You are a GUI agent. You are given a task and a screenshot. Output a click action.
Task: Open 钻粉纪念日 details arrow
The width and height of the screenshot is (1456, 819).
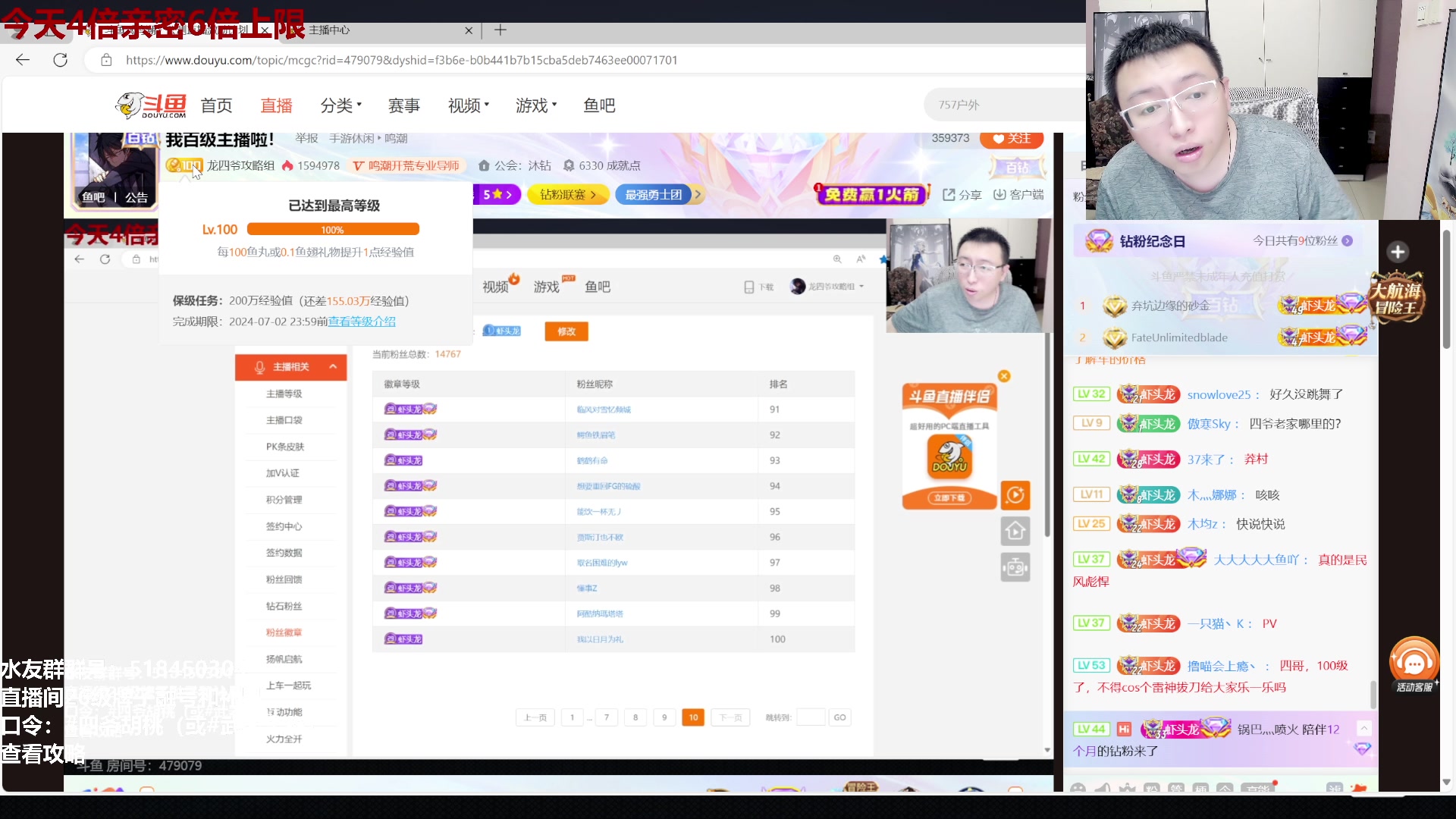(1348, 240)
